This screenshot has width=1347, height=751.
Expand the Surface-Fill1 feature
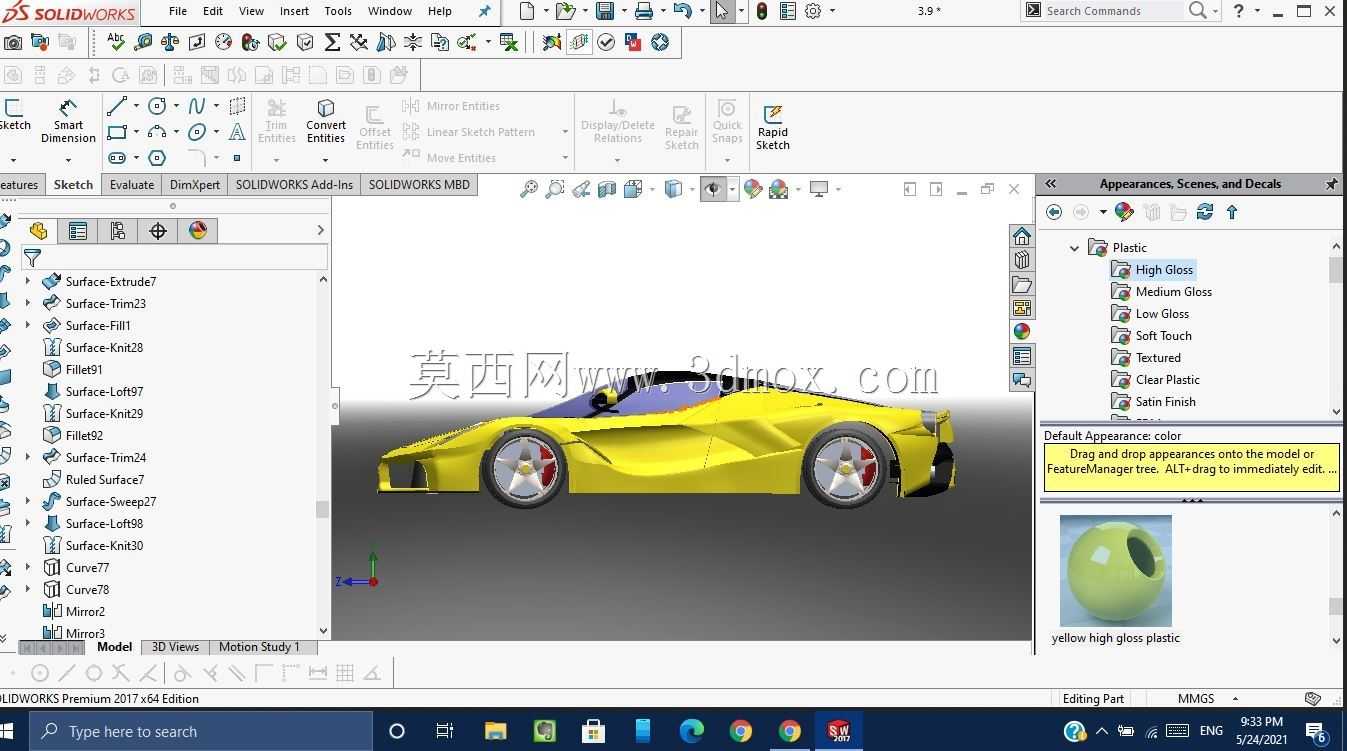(28, 326)
